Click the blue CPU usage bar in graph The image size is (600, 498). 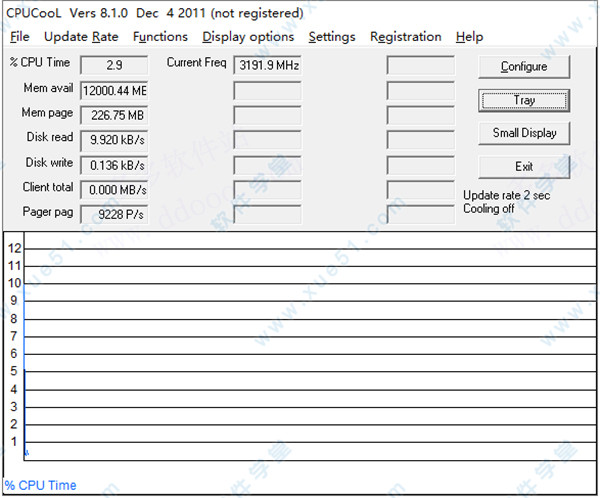pyautogui.click(x=25, y=371)
